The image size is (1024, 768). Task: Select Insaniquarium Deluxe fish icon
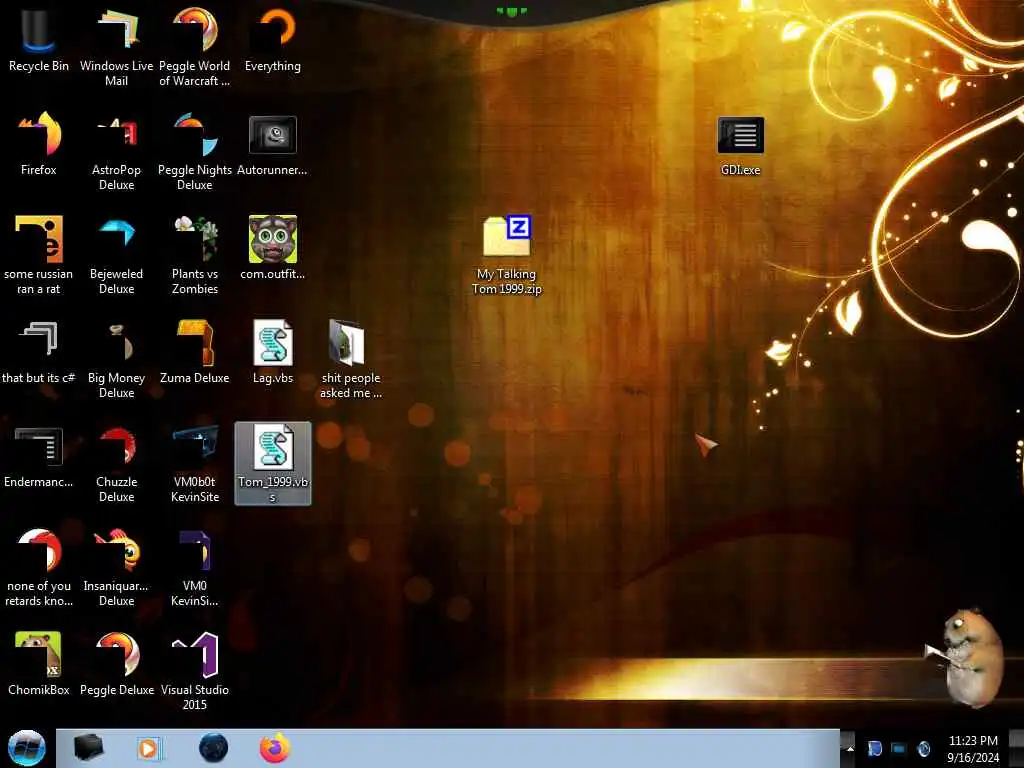click(116, 567)
